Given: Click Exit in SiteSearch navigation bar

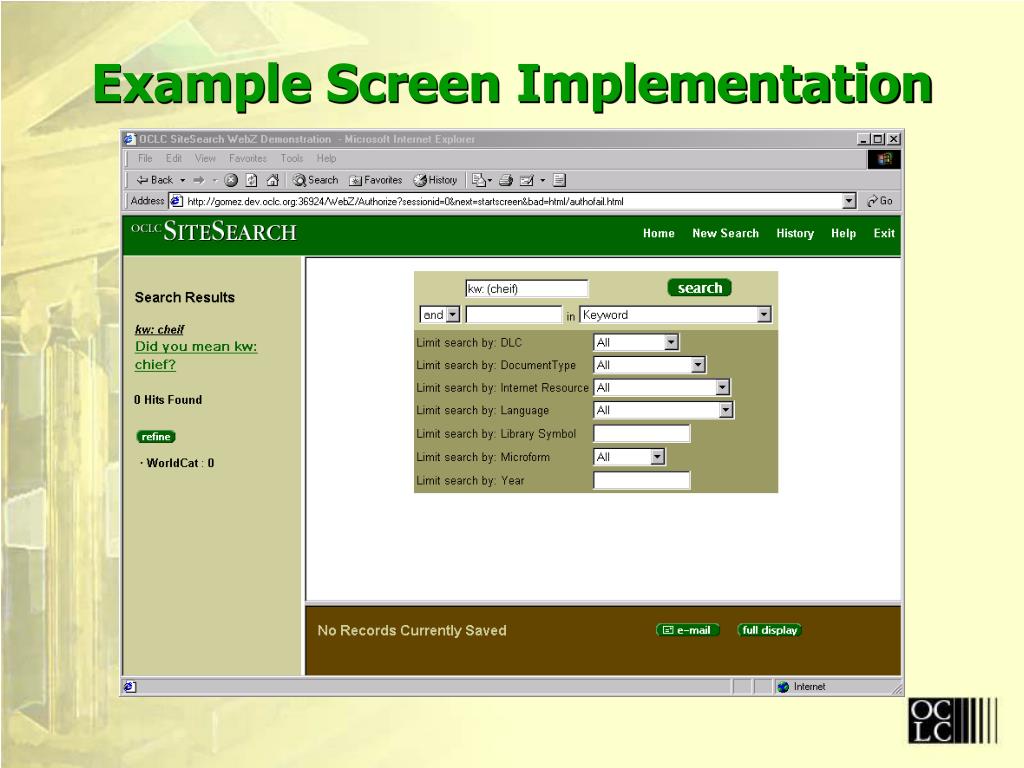Looking at the screenshot, I should (x=884, y=233).
